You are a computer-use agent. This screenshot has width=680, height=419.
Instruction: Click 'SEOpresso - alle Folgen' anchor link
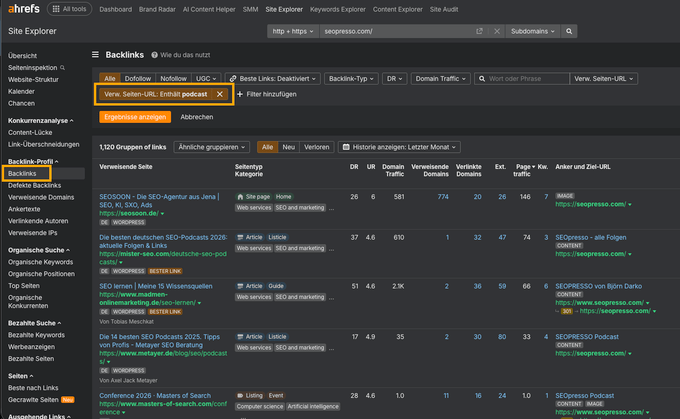tap(591, 238)
